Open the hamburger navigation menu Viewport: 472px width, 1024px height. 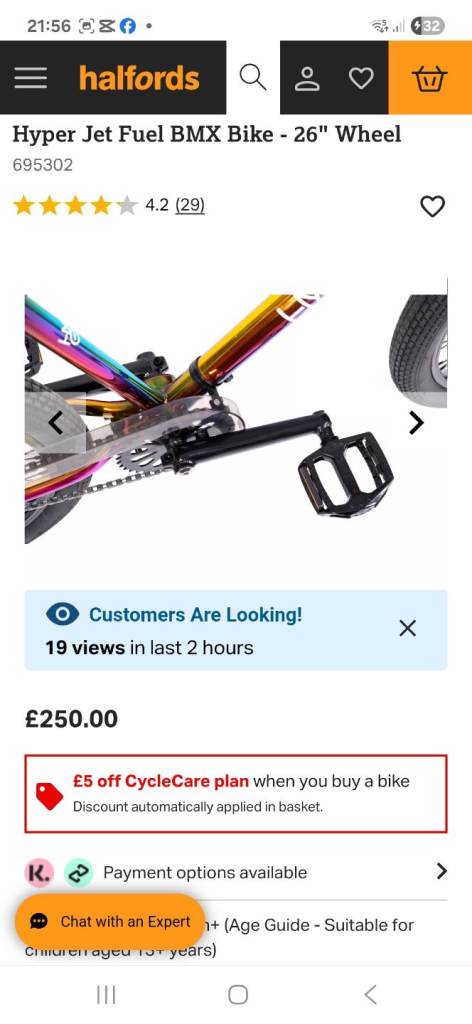pos(31,78)
